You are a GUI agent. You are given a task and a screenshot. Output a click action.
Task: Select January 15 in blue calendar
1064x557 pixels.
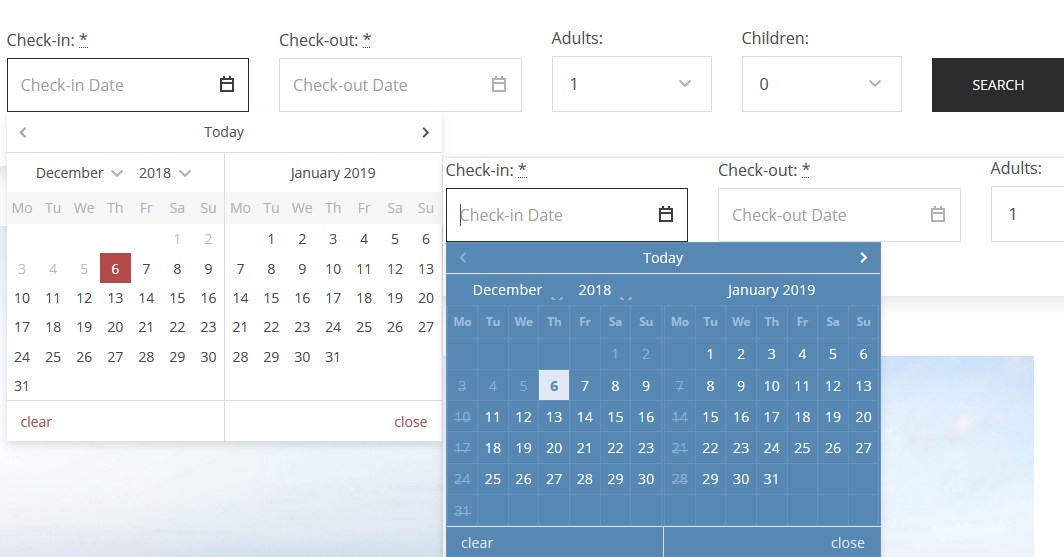710,417
